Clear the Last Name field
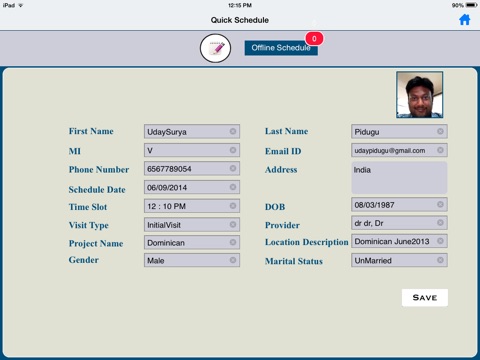 tap(440, 131)
